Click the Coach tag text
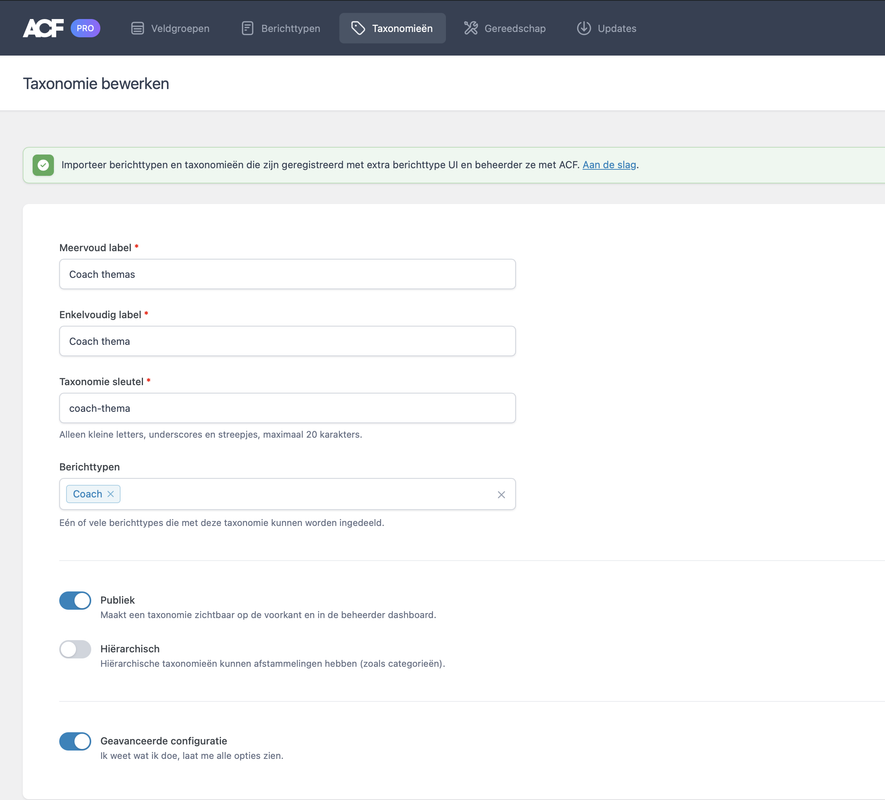 tap(87, 494)
